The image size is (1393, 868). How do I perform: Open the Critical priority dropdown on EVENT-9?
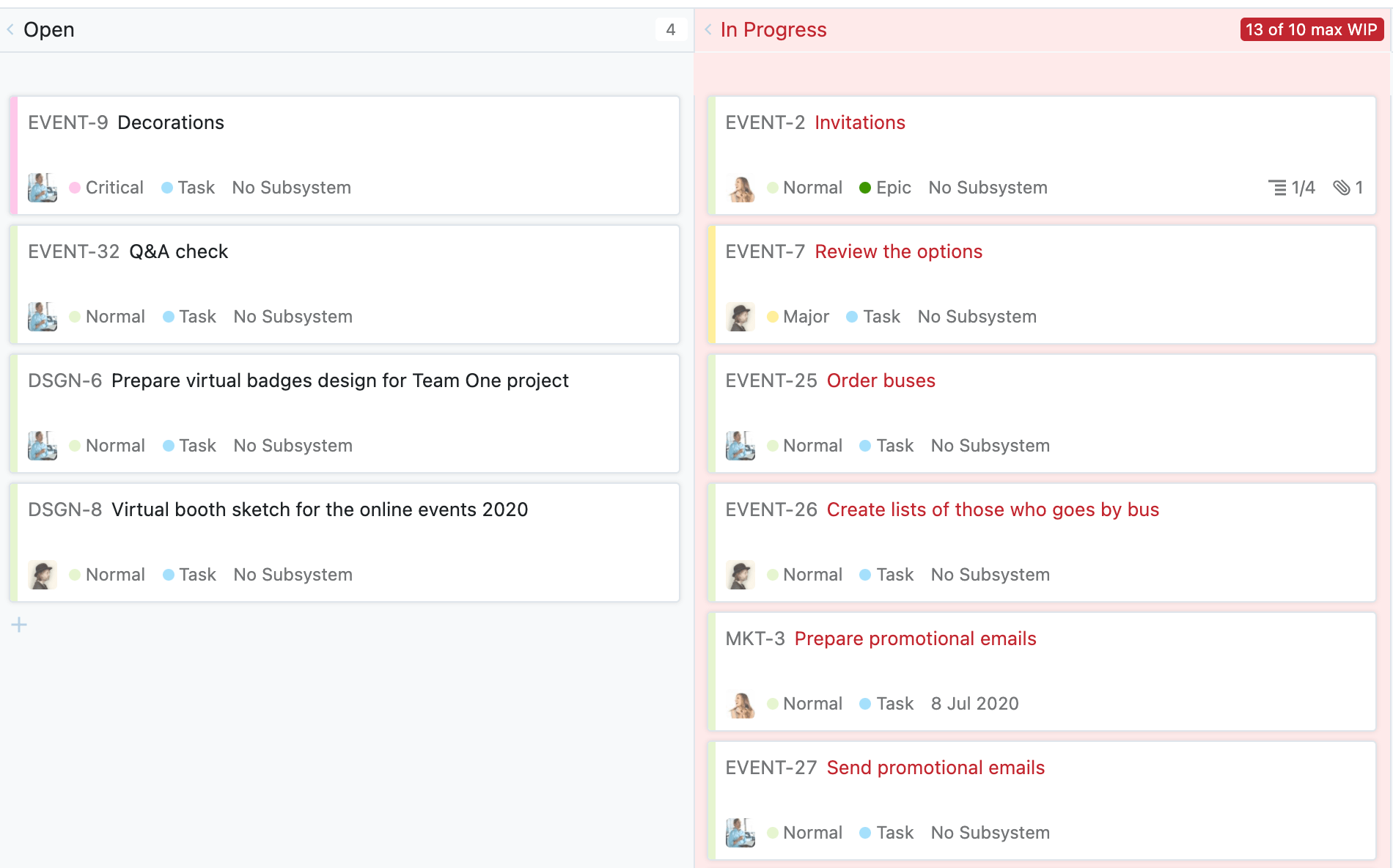[114, 188]
